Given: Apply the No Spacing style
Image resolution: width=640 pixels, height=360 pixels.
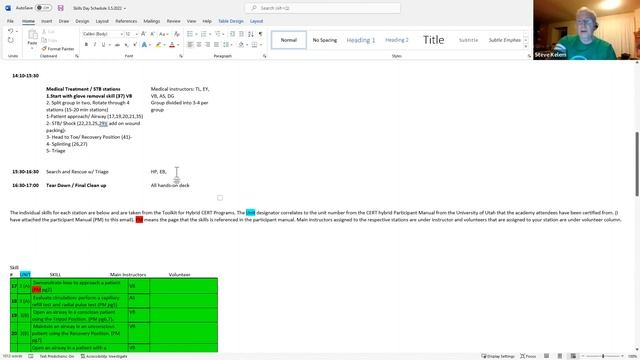Looking at the screenshot, I should (x=325, y=40).
